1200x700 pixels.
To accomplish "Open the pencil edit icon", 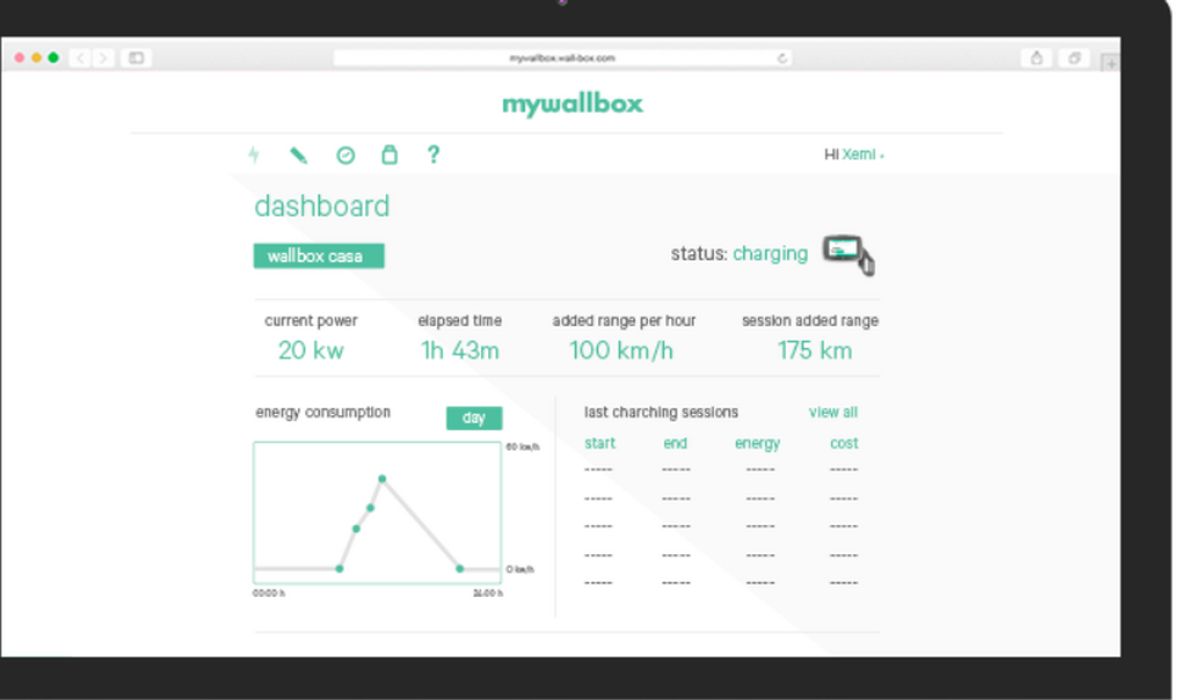I will [298, 155].
